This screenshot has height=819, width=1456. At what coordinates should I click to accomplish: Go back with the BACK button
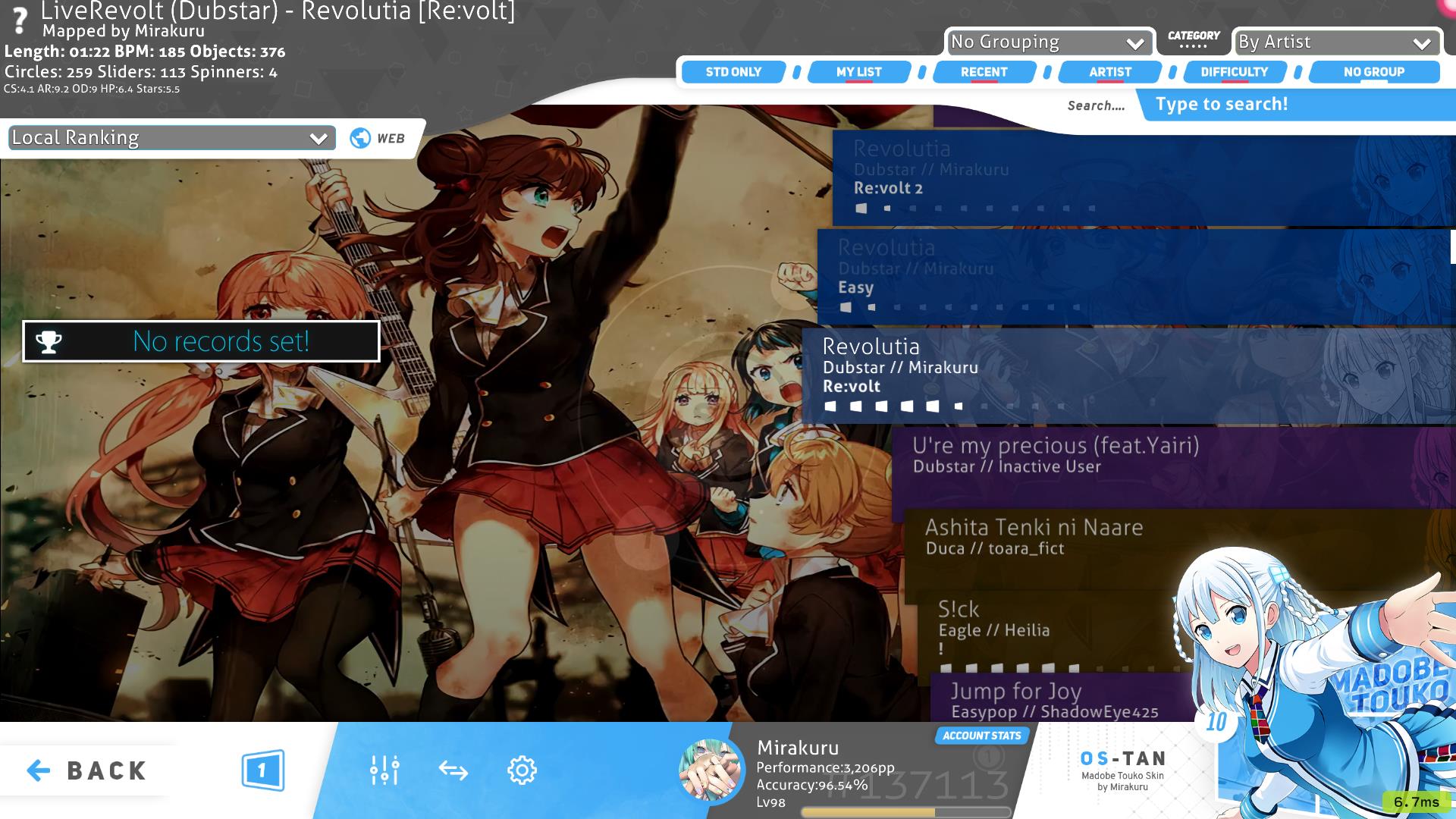coord(87,770)
